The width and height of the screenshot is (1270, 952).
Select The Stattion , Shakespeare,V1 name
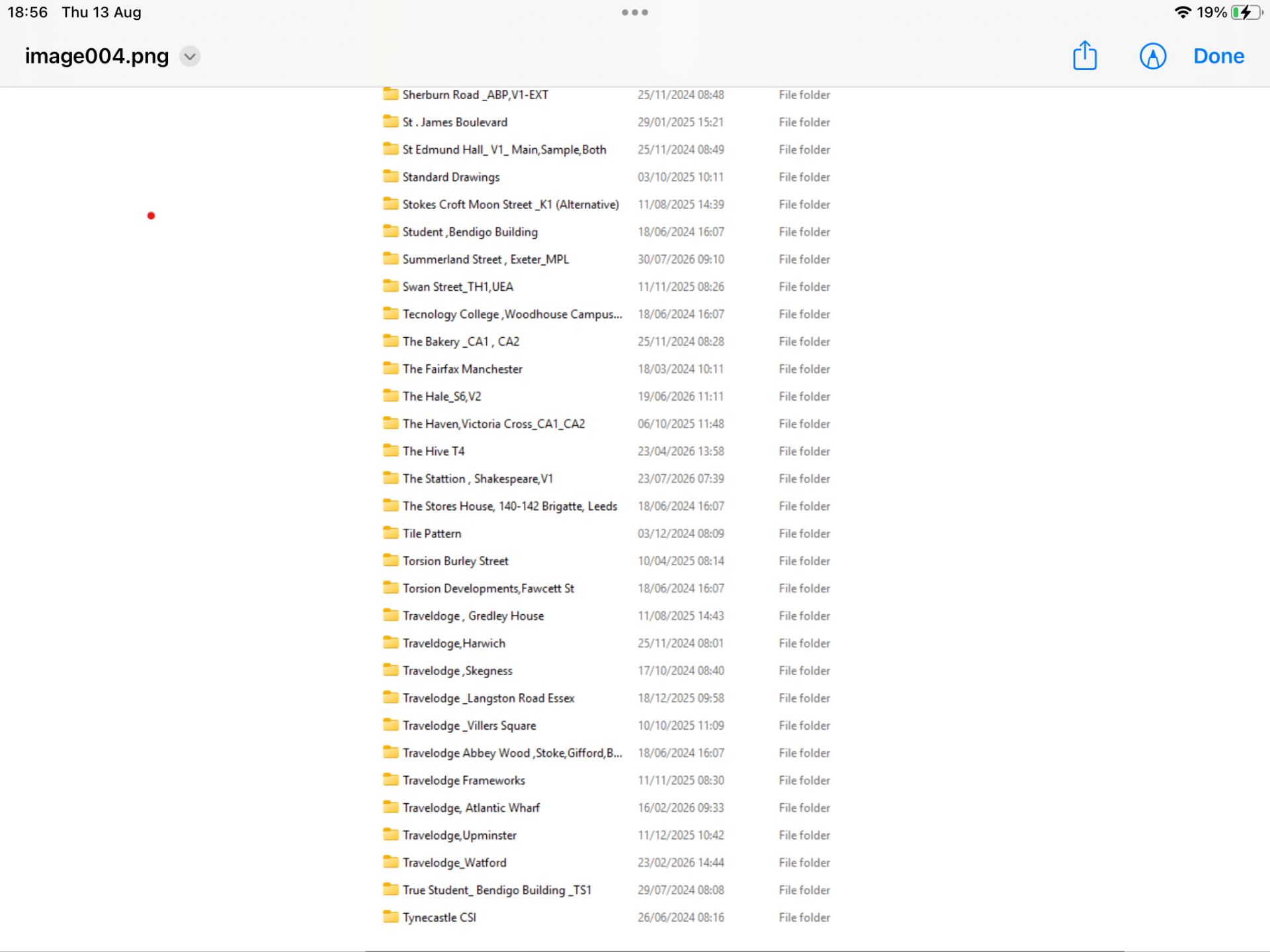click(x=478, y=479)
